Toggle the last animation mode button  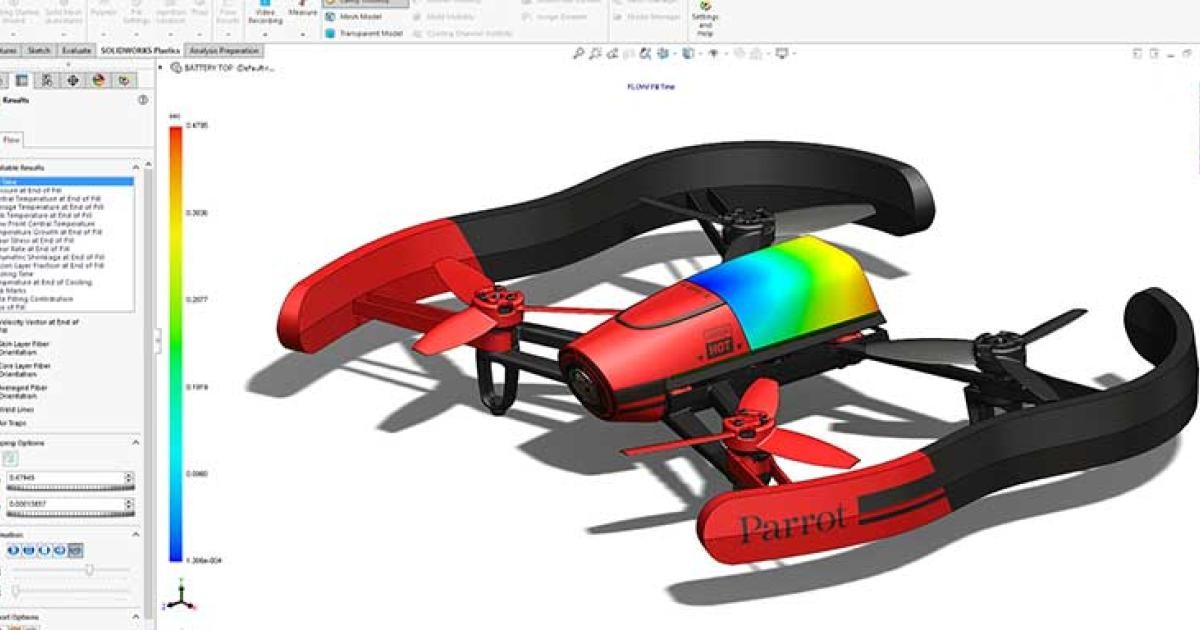pos(76,550)
